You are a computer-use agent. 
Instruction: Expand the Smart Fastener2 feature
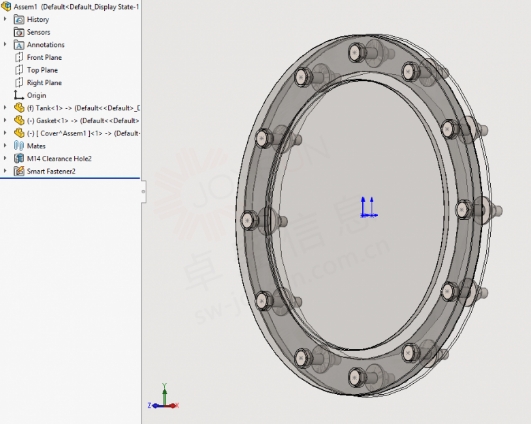tap(5, 171)
